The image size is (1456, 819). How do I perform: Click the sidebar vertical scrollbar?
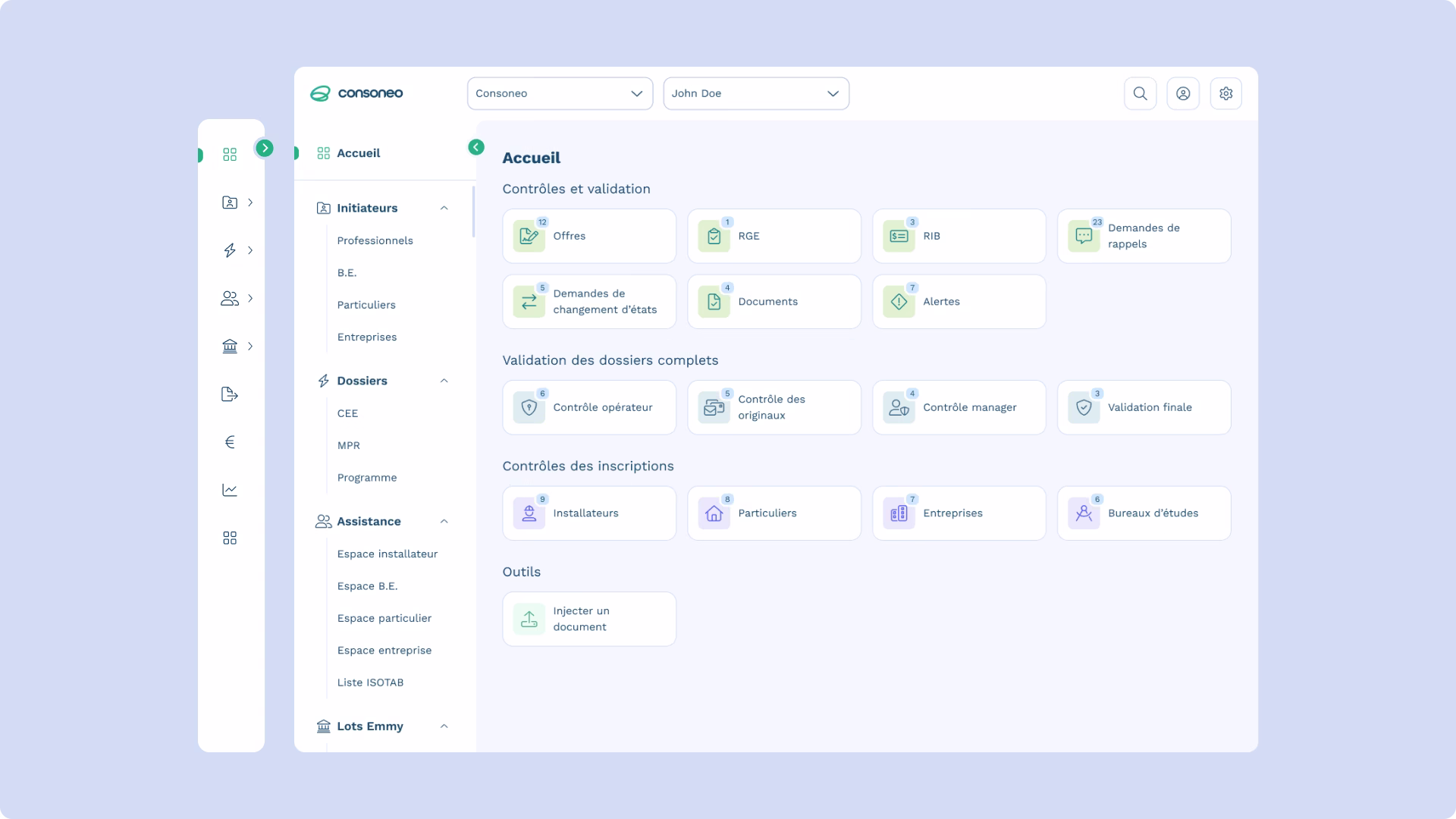(x=473, y=212)
